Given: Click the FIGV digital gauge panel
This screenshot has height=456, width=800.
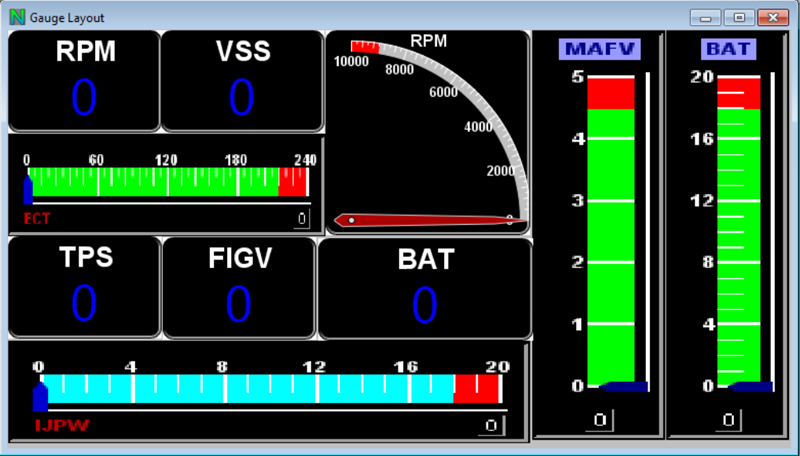Looking at the screenshot, I should [238, 289].
